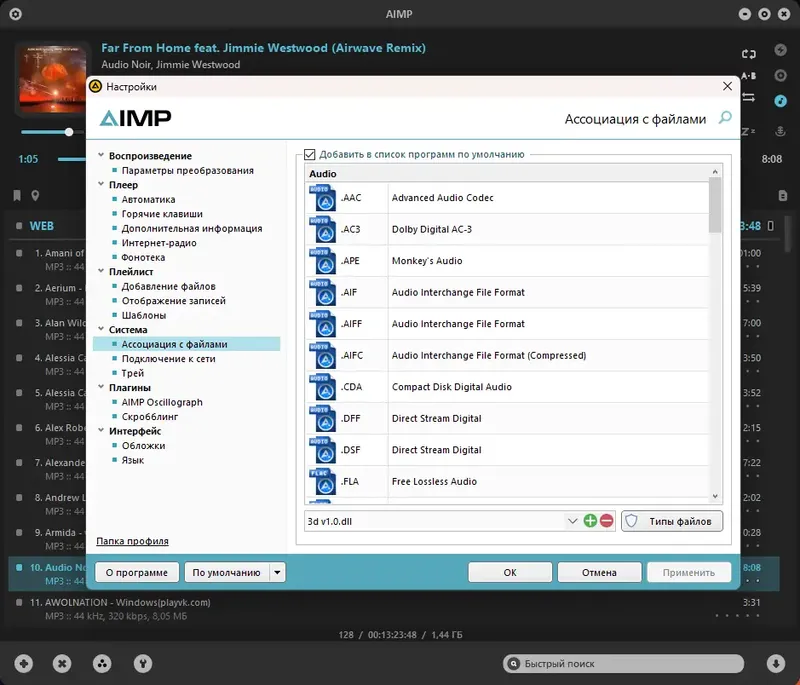Open main menu gear icon in title bar
800x685 pixels.
coord(15,14)
